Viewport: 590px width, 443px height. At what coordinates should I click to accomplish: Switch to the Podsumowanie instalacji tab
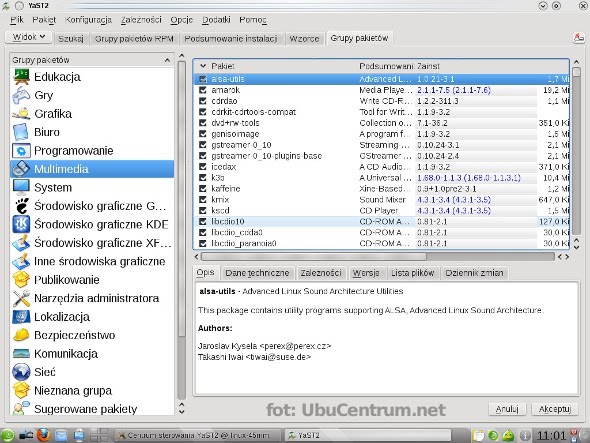pyautogui.click(x=231, y=38)
